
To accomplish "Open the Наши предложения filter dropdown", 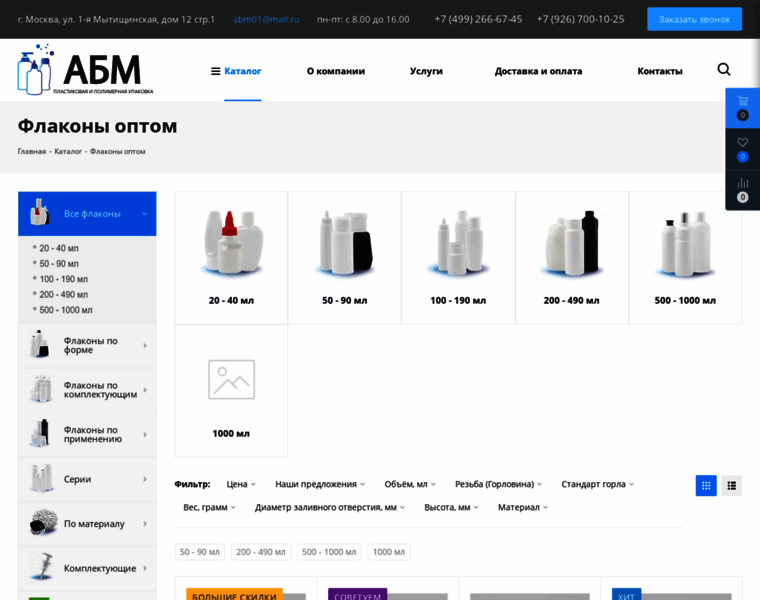I will pos(320,484).
